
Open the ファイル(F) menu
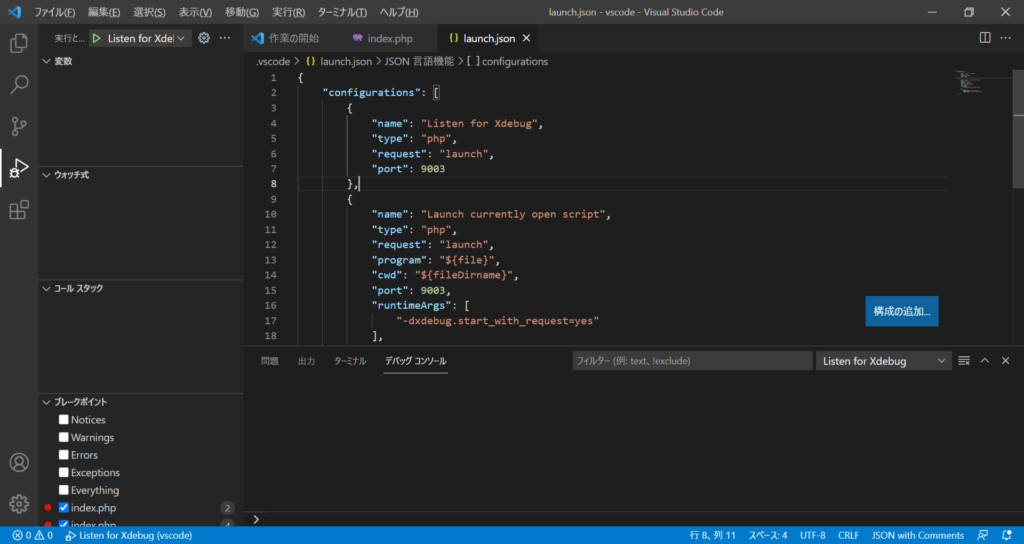pos(54,12)
